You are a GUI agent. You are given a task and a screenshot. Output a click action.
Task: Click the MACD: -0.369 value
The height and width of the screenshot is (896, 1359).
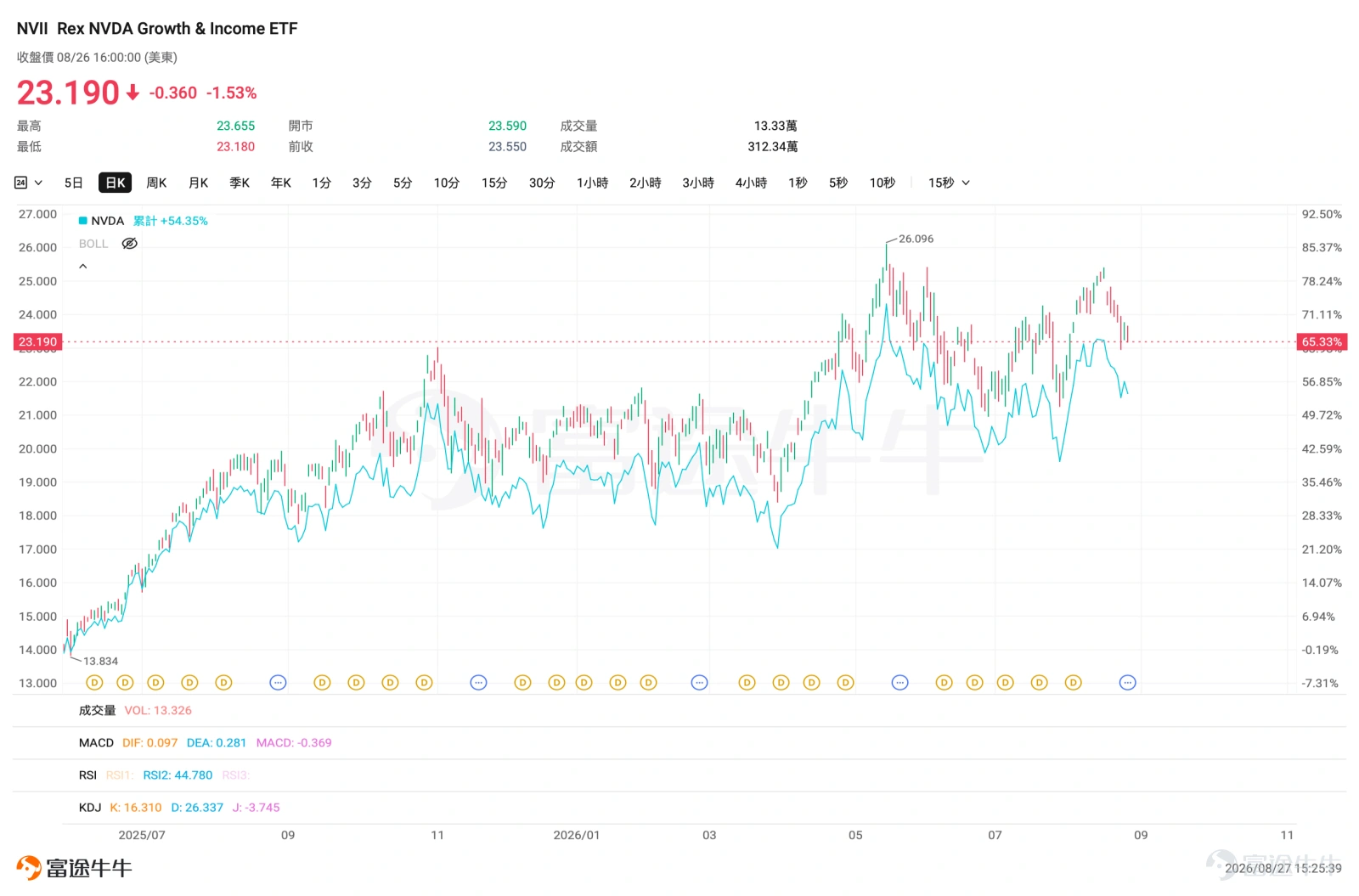click(294, 742)
